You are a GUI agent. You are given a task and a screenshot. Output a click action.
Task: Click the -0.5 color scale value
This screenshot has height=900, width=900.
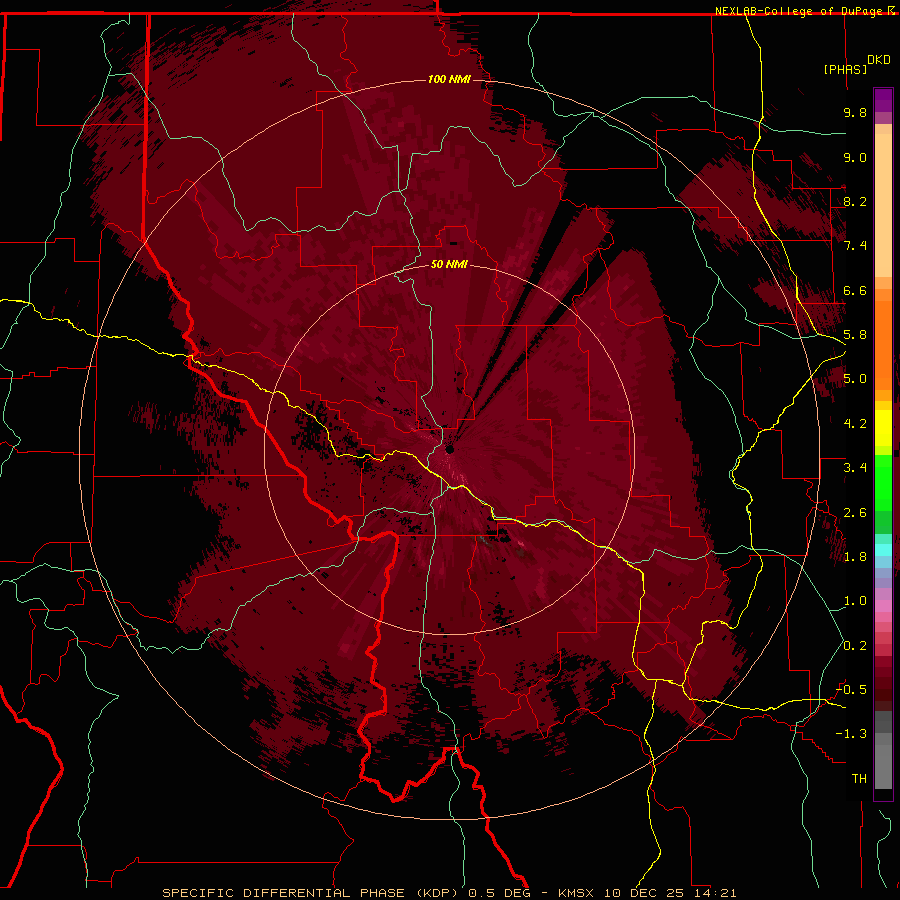851,690
